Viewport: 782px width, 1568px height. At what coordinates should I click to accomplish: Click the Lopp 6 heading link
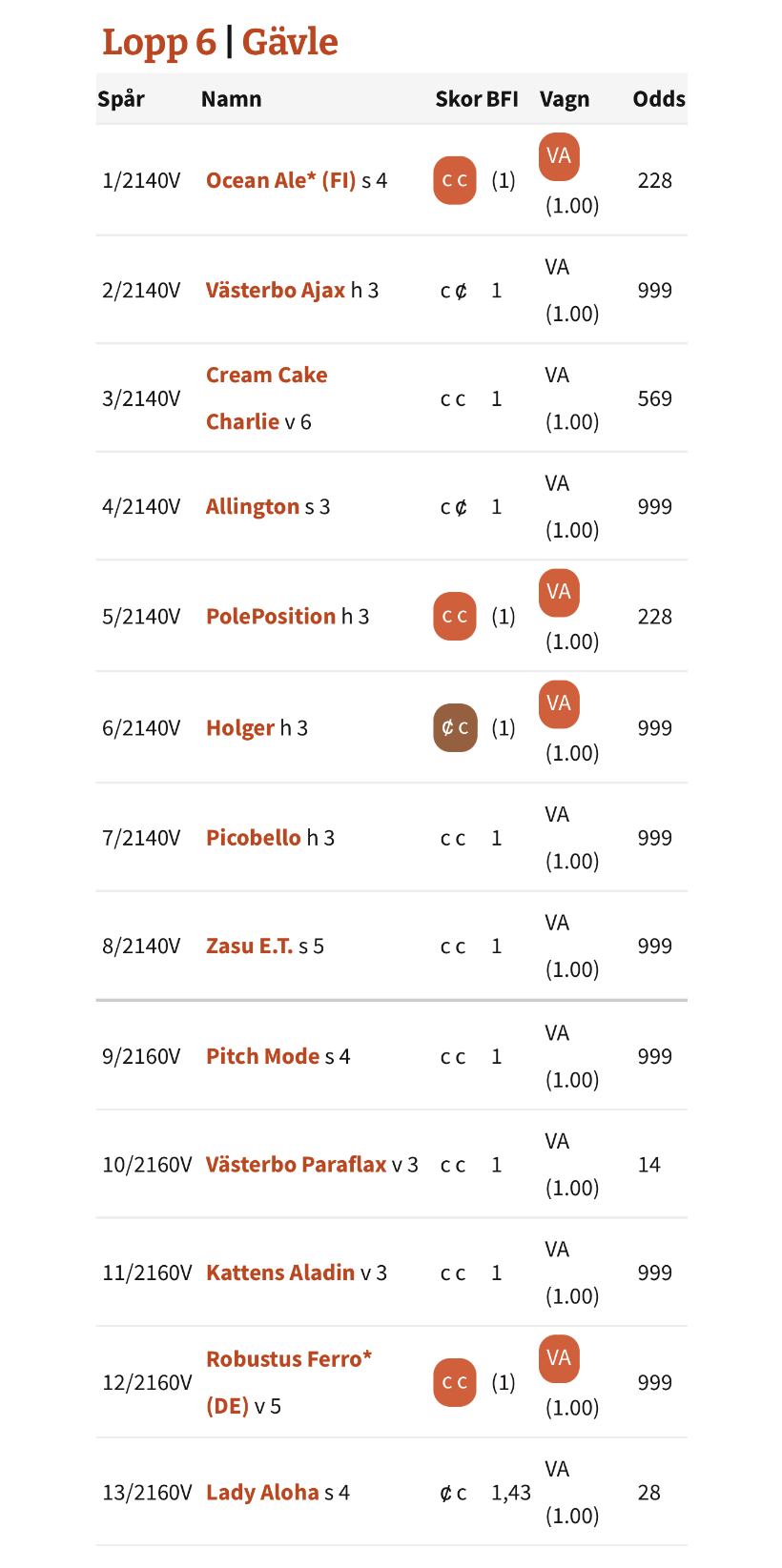click(159, 42)
